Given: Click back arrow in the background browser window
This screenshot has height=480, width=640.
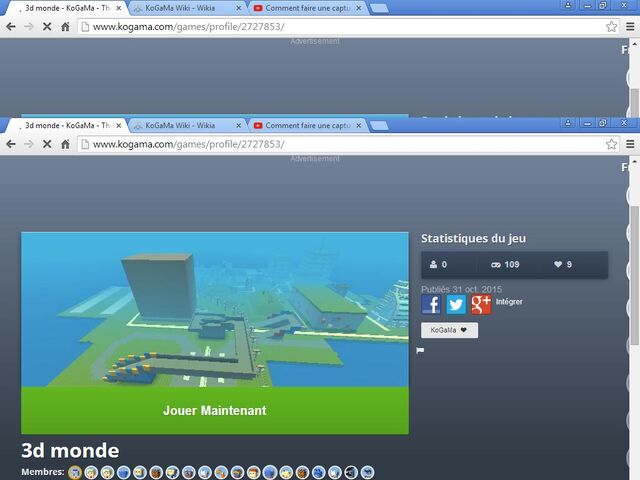Looking at the screenshot, I should coord(11,27).
